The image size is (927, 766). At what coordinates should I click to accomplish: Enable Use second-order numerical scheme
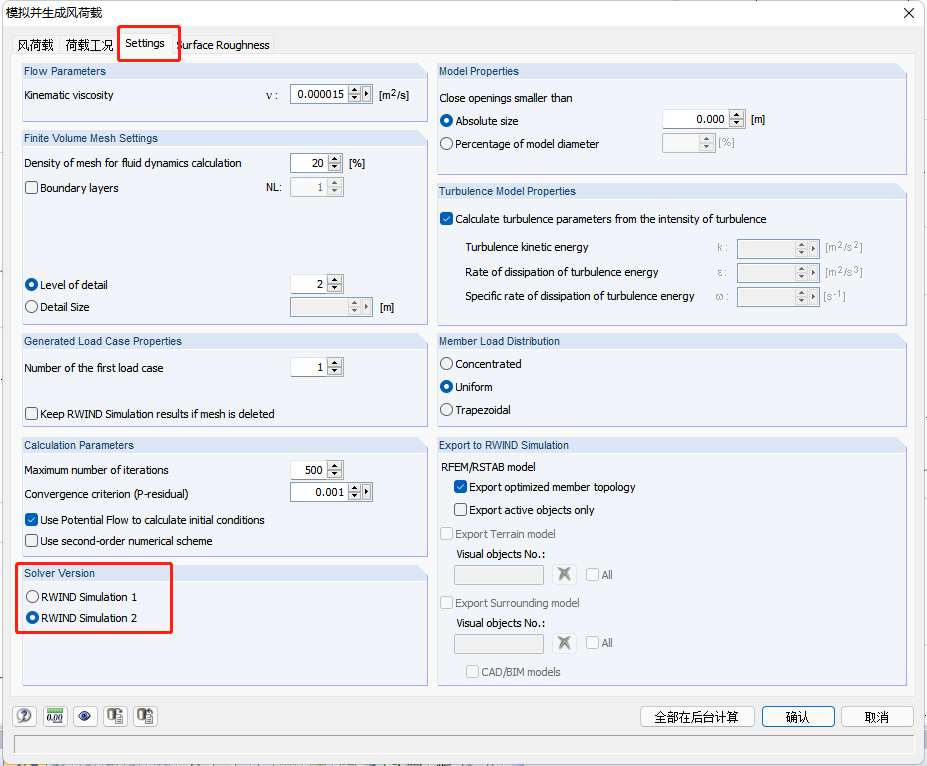pos(31,541)
